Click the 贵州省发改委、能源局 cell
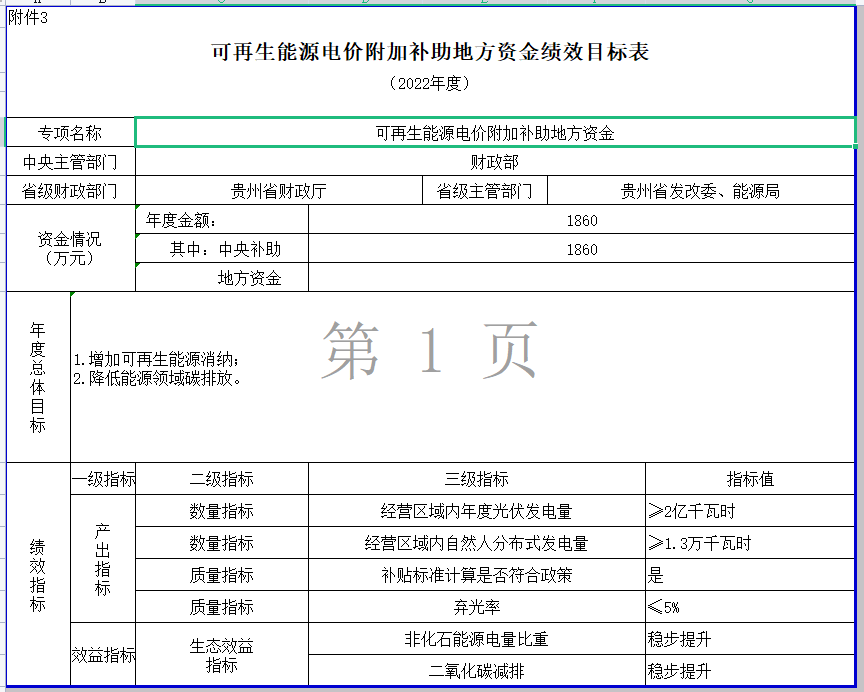This screenshot has width=864, height=692. point(700,191)
